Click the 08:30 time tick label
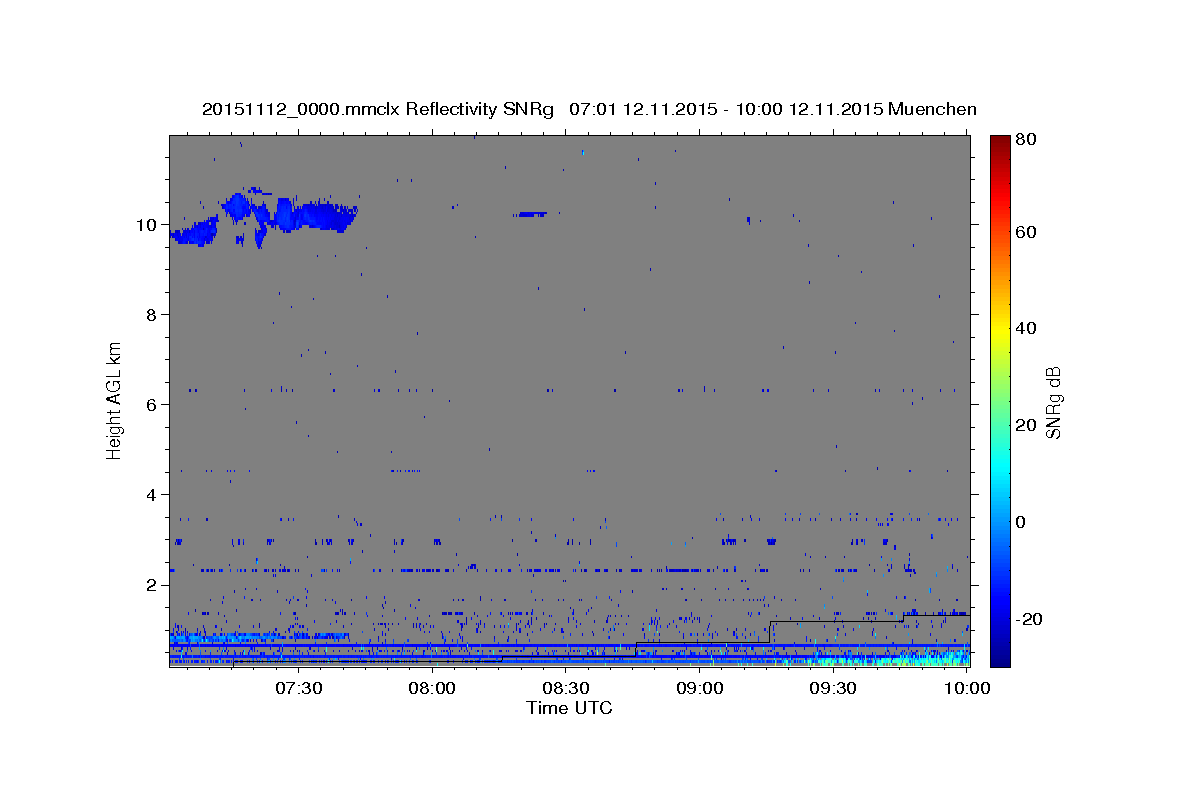 [x=565, y=688]
